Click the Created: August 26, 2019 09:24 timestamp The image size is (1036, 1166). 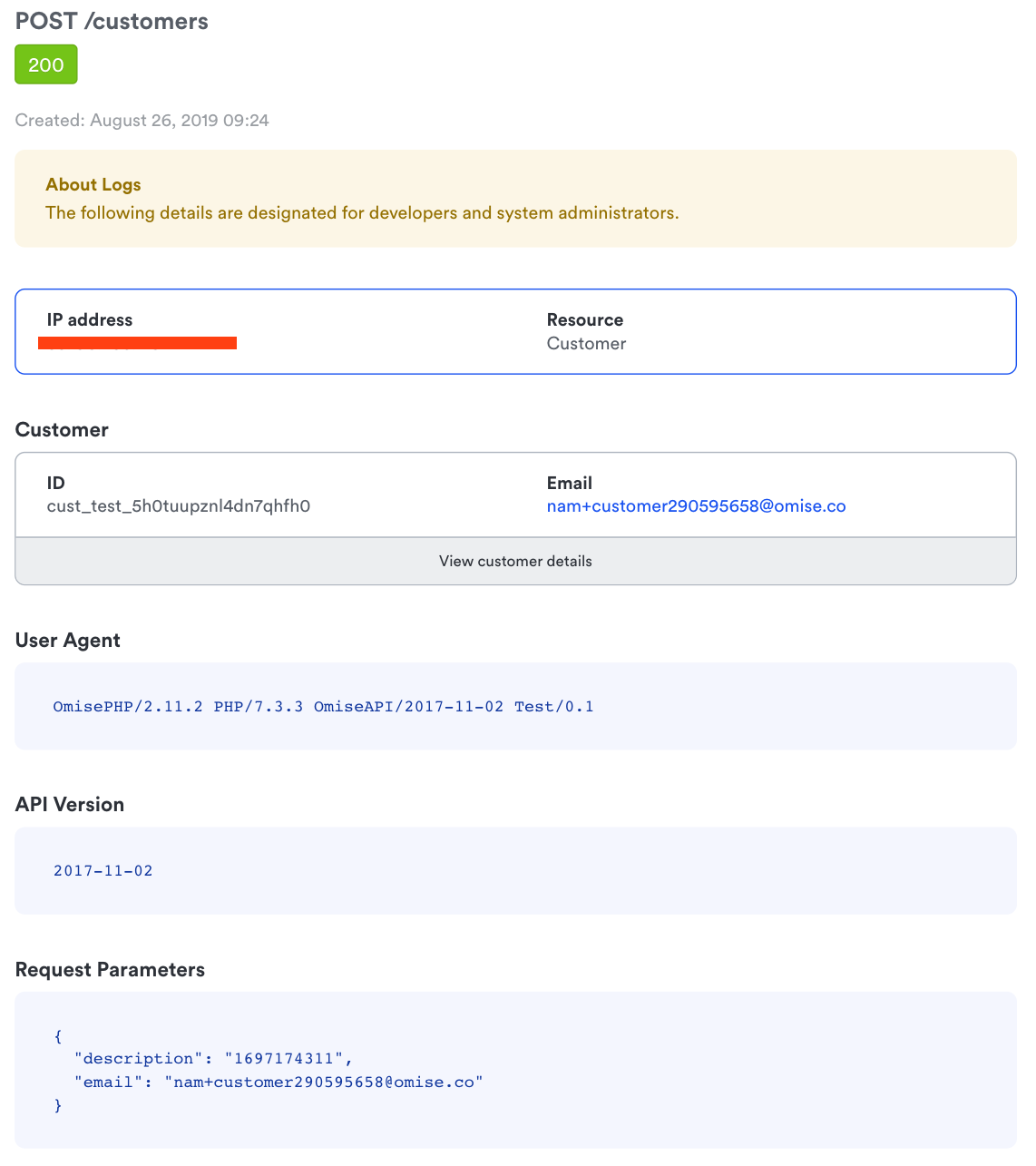[142, 121]
